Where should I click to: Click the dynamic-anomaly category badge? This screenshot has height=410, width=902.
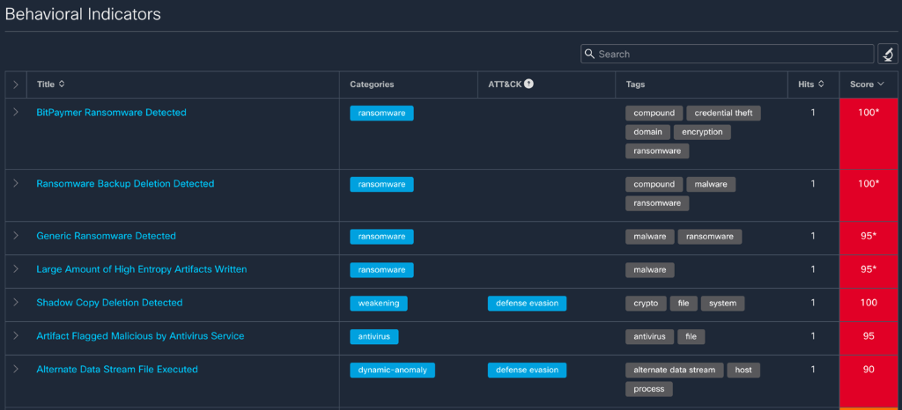click(392, 370)
